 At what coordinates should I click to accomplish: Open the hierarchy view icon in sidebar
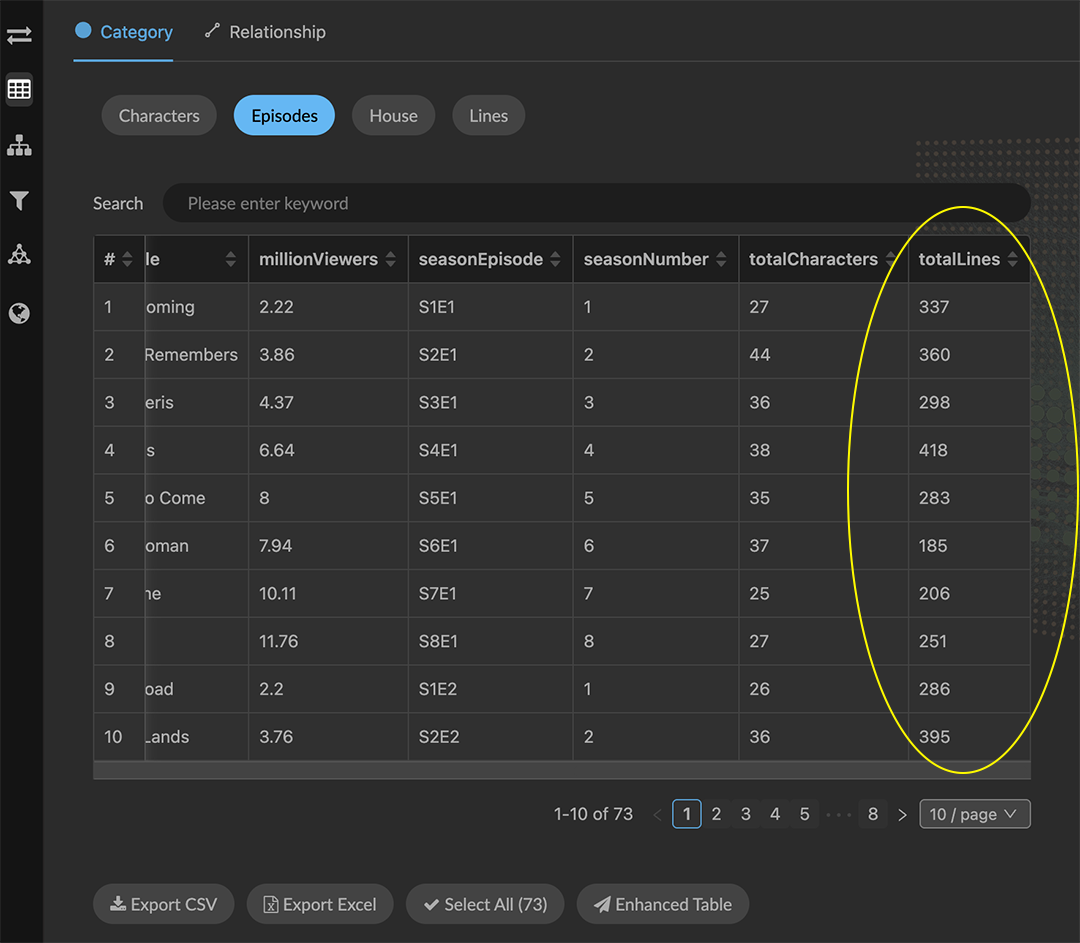click(19, 145)
